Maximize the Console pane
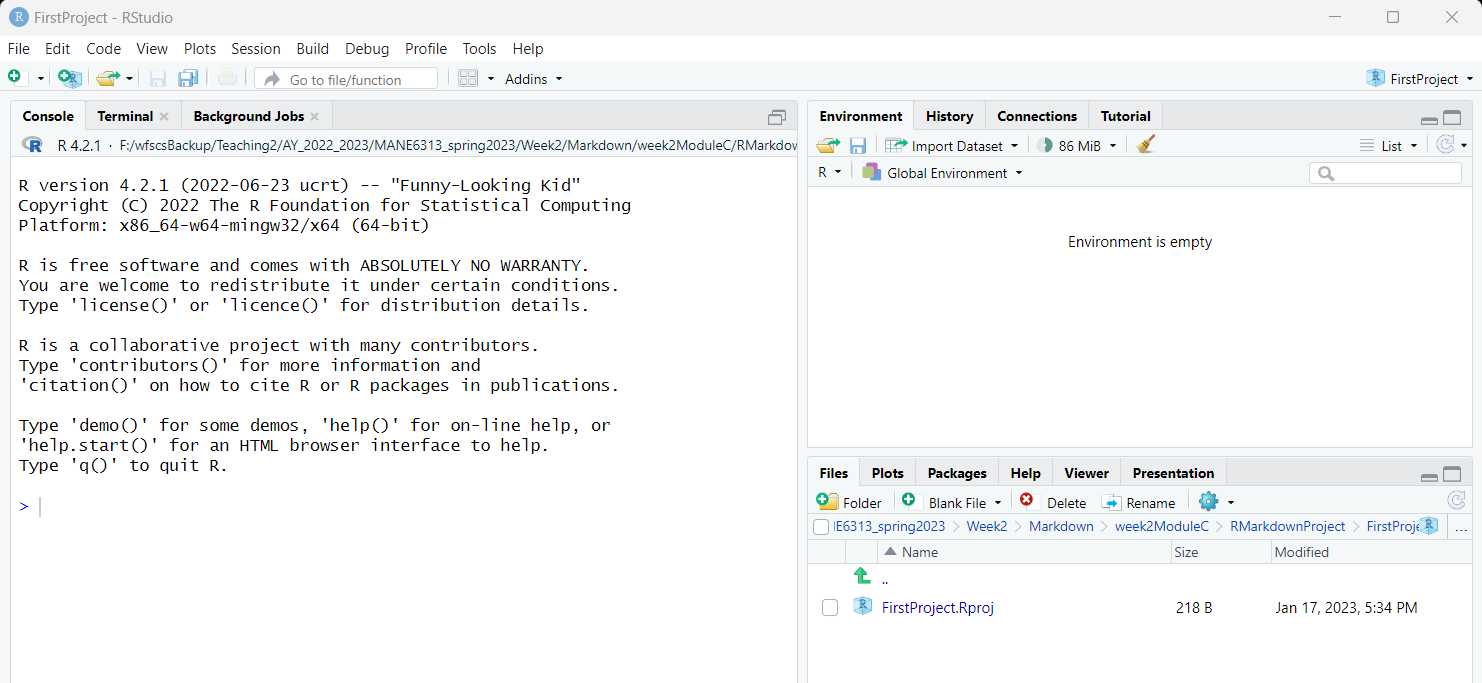Screen dimensions: 1482x683 (777, 117)
